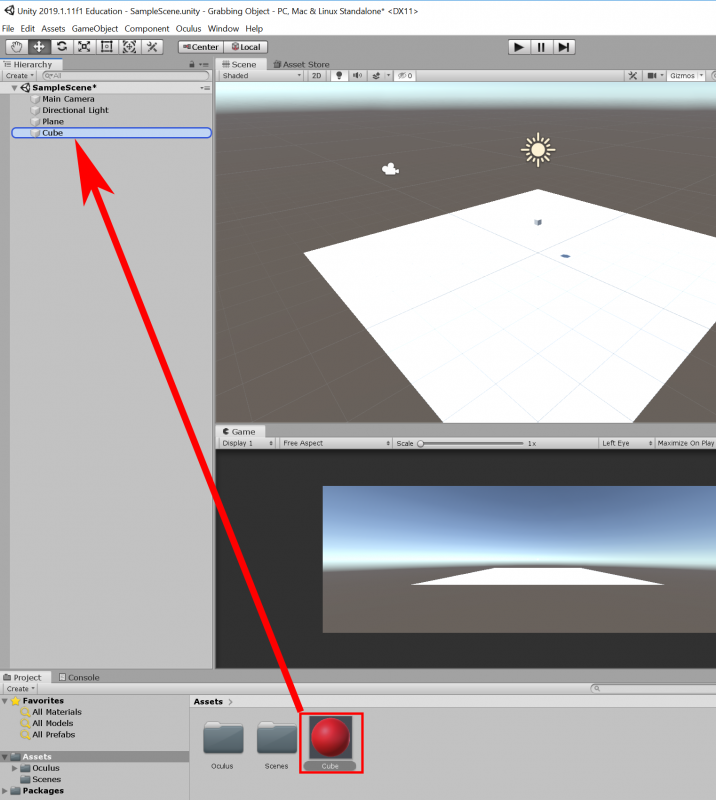Switch to Console tab
The image size is (716, 800).
pos(79,678)
